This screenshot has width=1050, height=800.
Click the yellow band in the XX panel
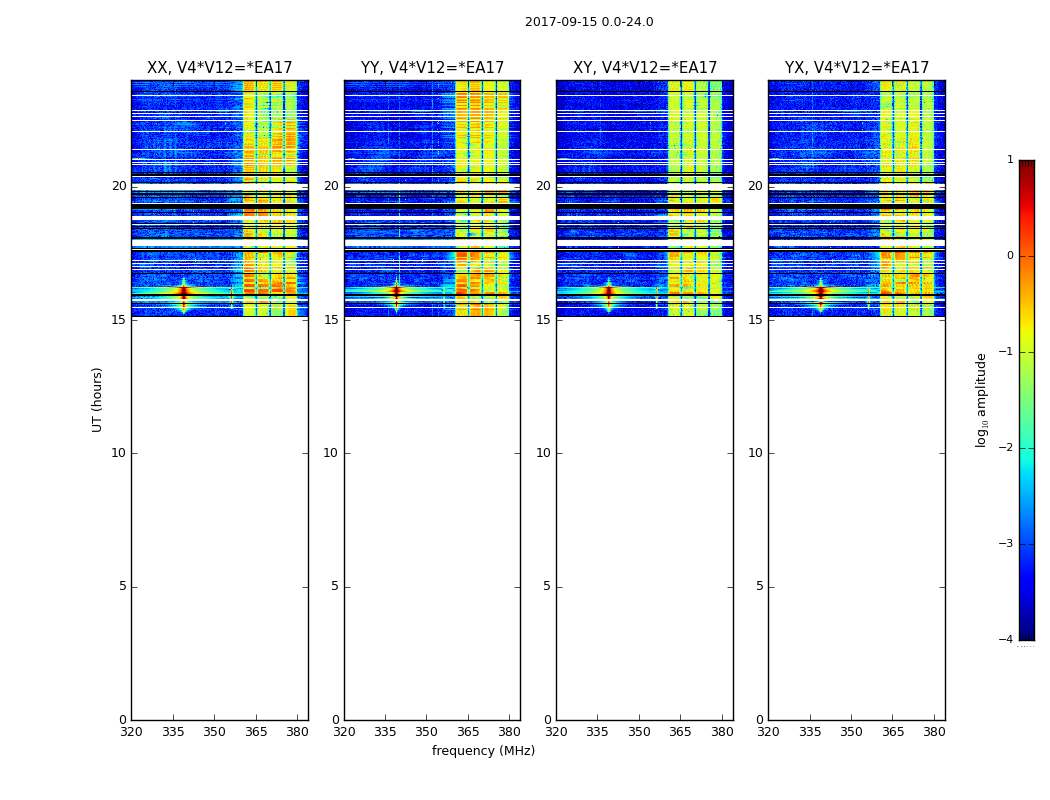(x=270, y=198)
